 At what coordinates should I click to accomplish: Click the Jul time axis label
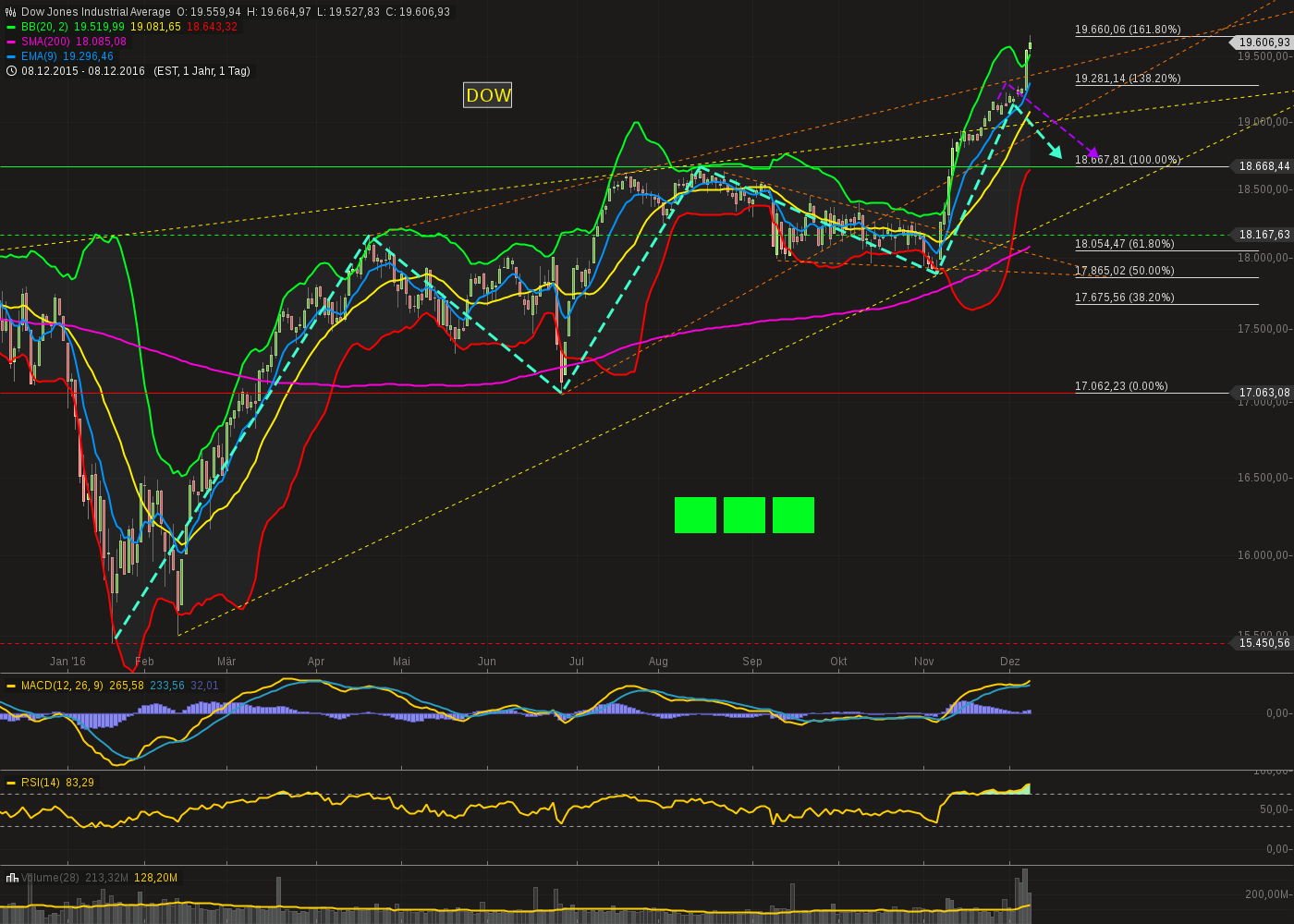point(577,662)
